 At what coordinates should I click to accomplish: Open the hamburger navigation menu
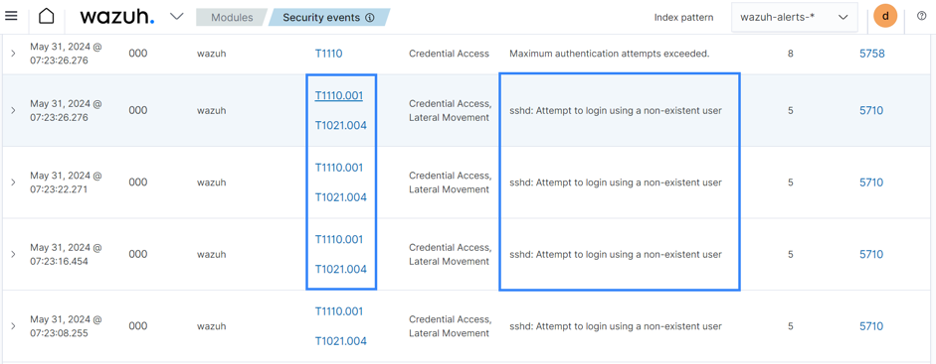[x=11, y=16]
